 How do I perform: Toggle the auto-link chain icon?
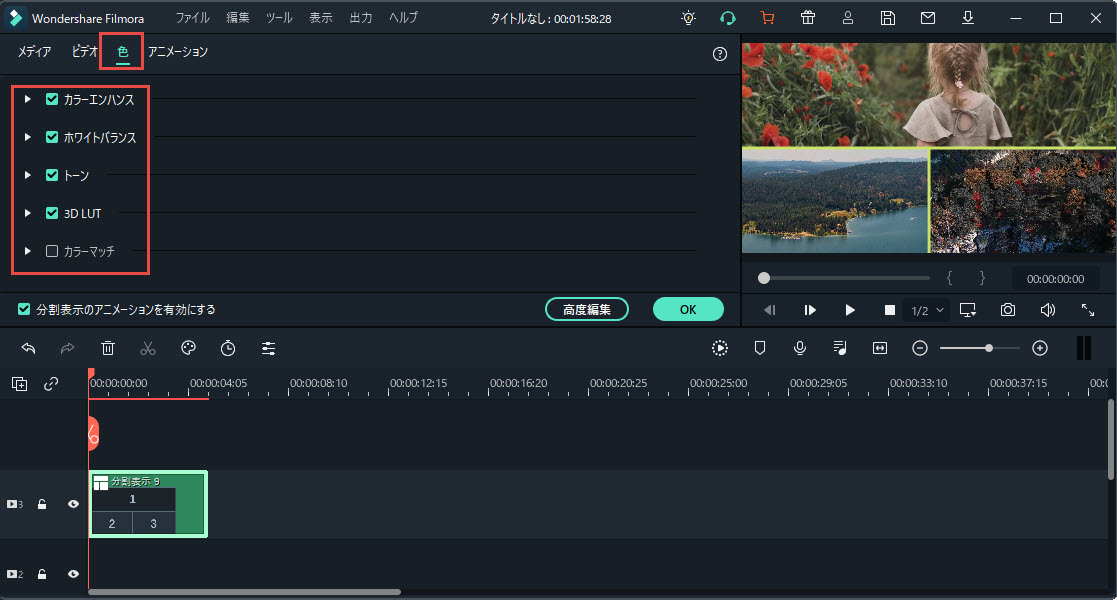(x=51, y=384)
